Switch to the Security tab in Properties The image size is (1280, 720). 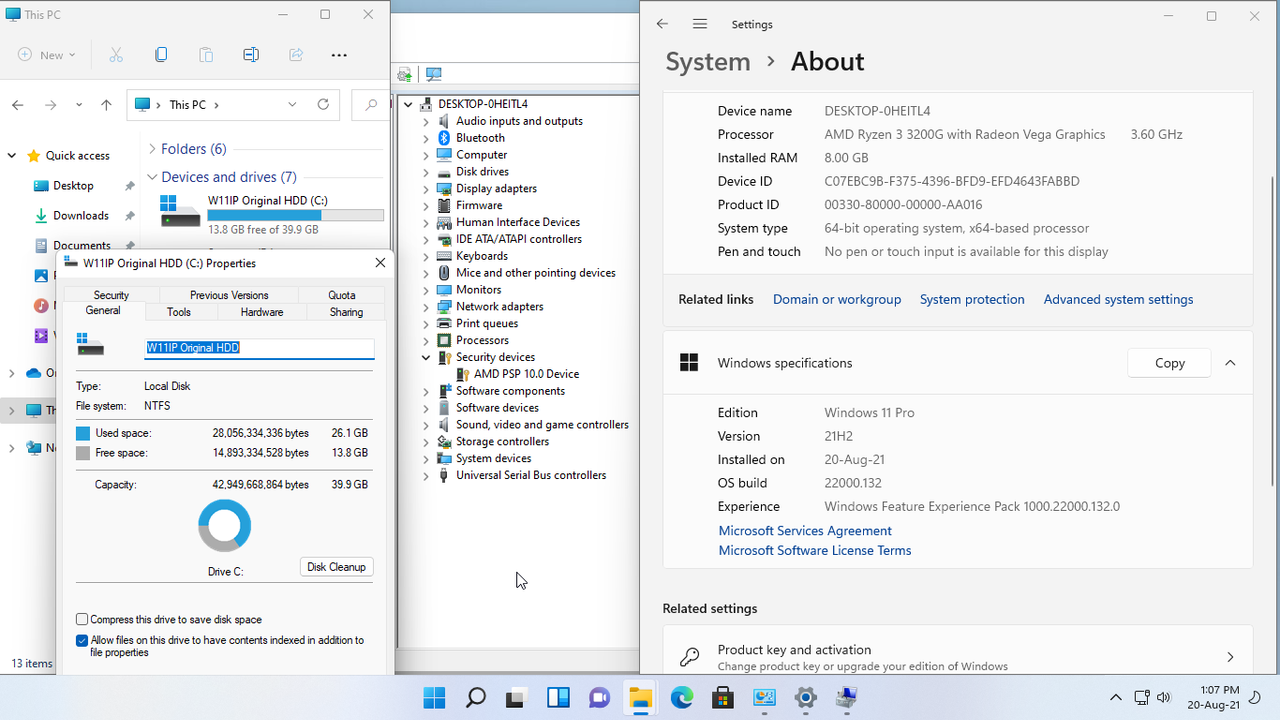point(110,294)
